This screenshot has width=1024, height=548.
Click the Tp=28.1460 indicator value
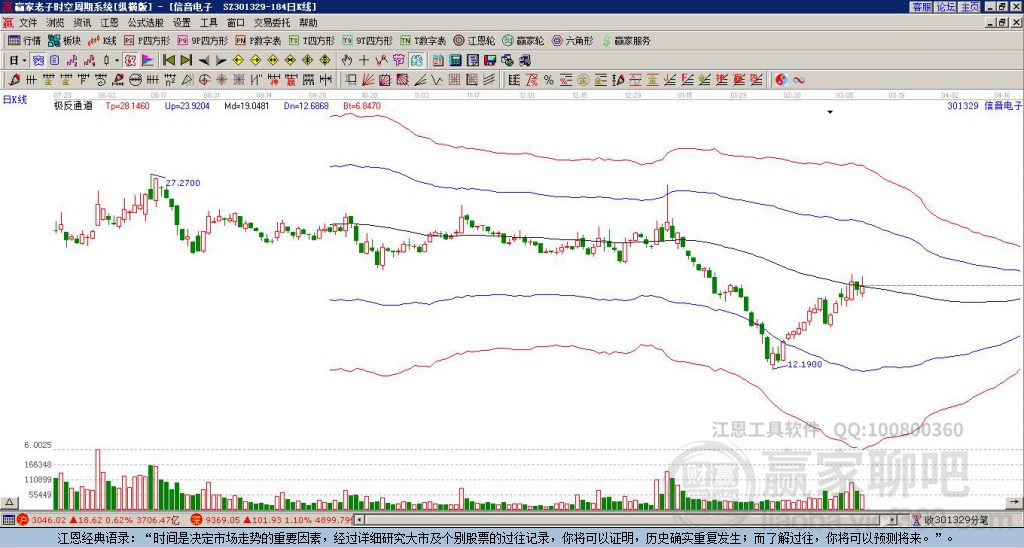(127, 106)
